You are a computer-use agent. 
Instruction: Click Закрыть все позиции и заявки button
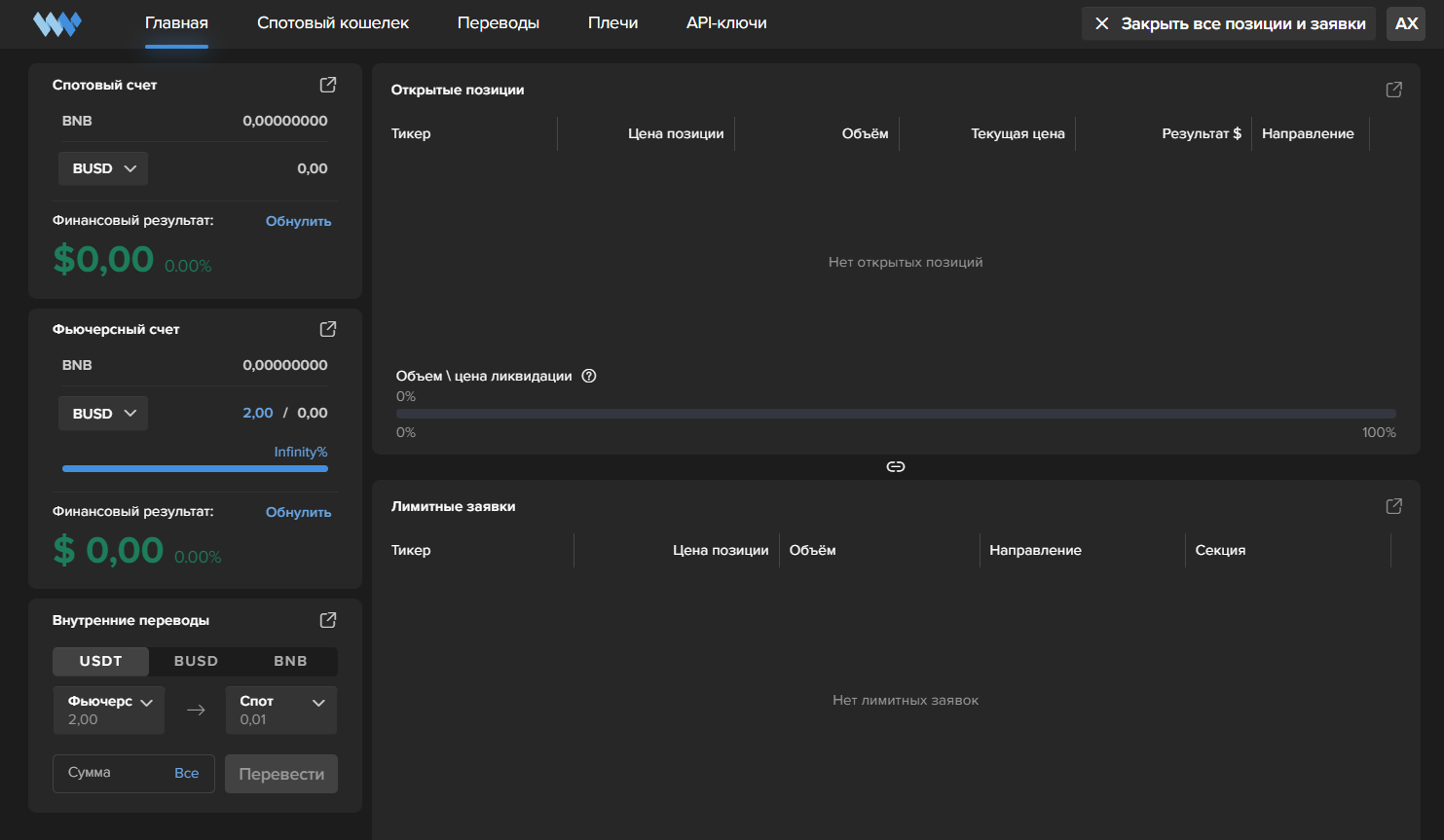[1229, 23]
